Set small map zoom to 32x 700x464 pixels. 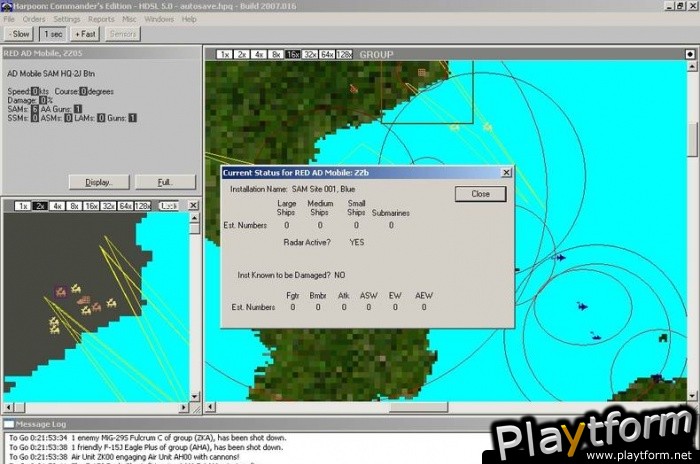coord(108,206)
